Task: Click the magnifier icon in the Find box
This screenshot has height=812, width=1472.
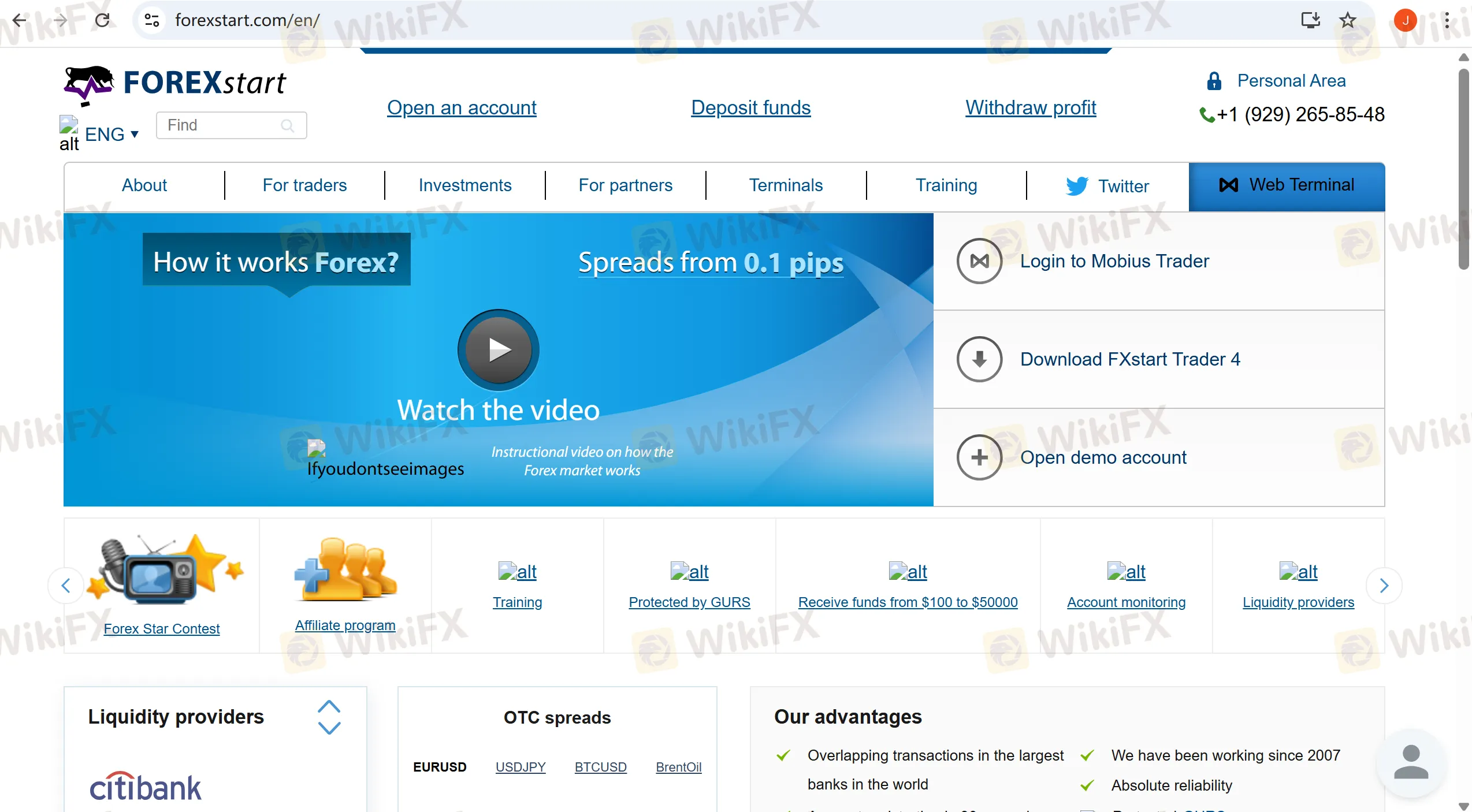Action: (x=287, y=125)
